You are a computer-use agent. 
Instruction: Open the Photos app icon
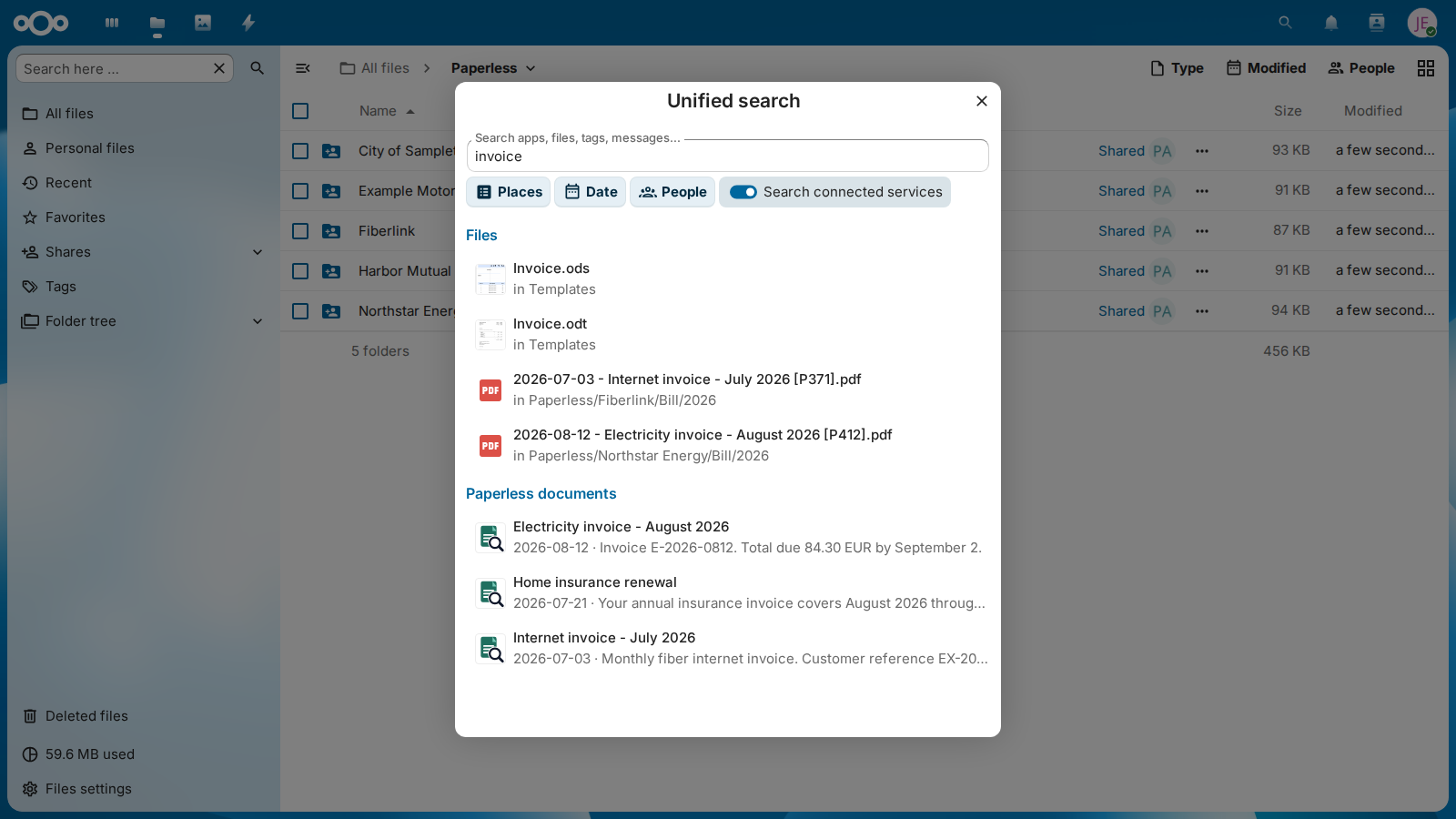(203, 23)
